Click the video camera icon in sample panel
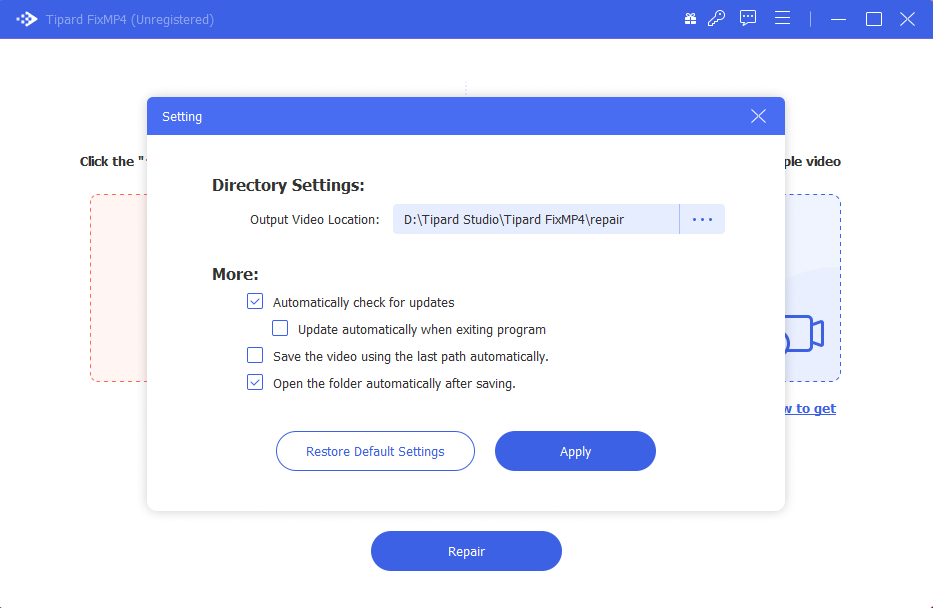 (x=804, y=334)
